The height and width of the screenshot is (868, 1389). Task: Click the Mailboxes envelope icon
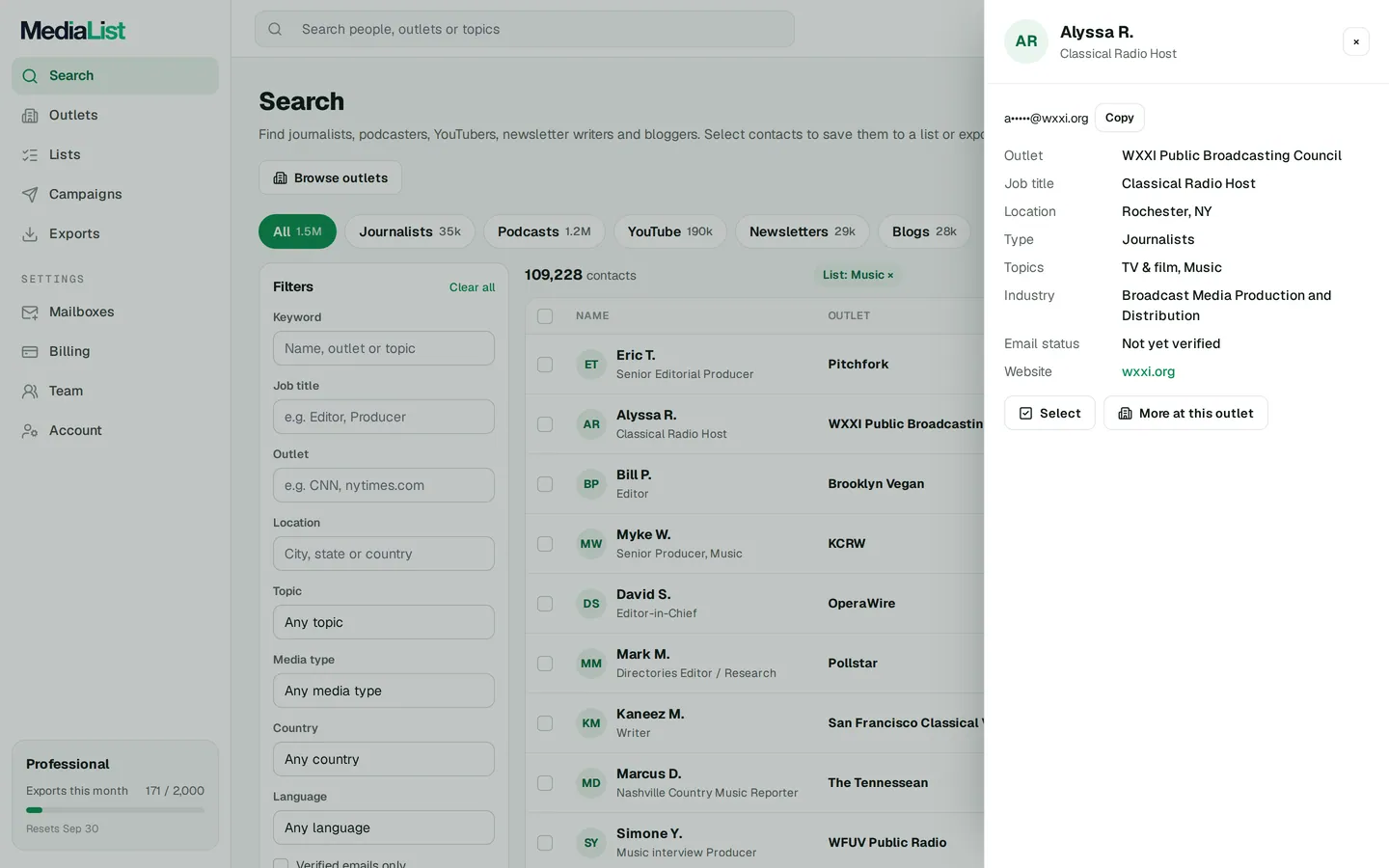[30, 312]
